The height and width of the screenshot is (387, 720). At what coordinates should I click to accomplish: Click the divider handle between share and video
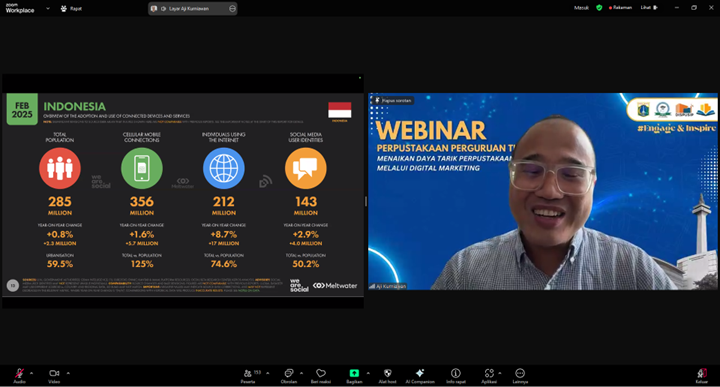(366, 201)
